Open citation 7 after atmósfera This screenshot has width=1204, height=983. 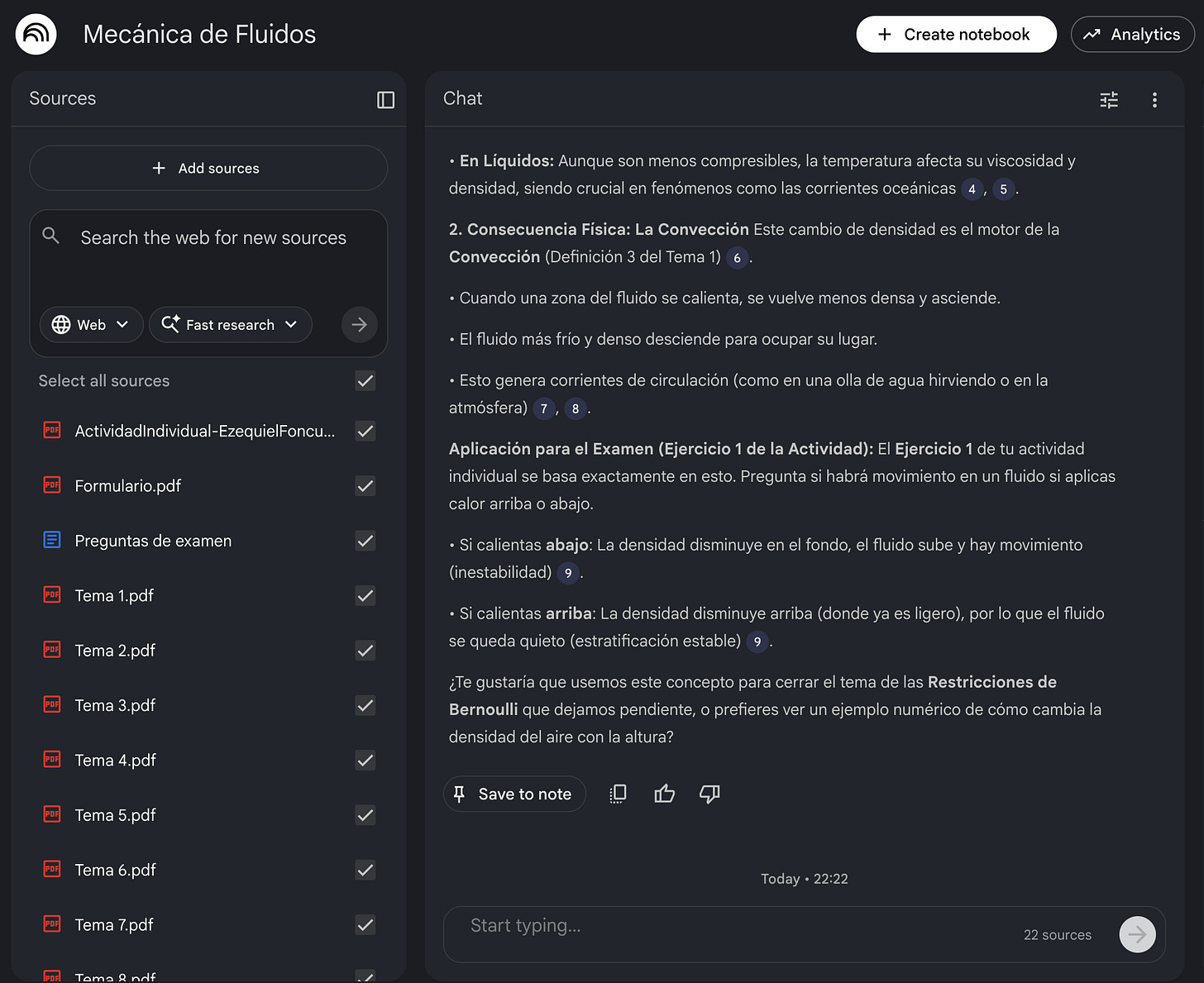[543, 408]
